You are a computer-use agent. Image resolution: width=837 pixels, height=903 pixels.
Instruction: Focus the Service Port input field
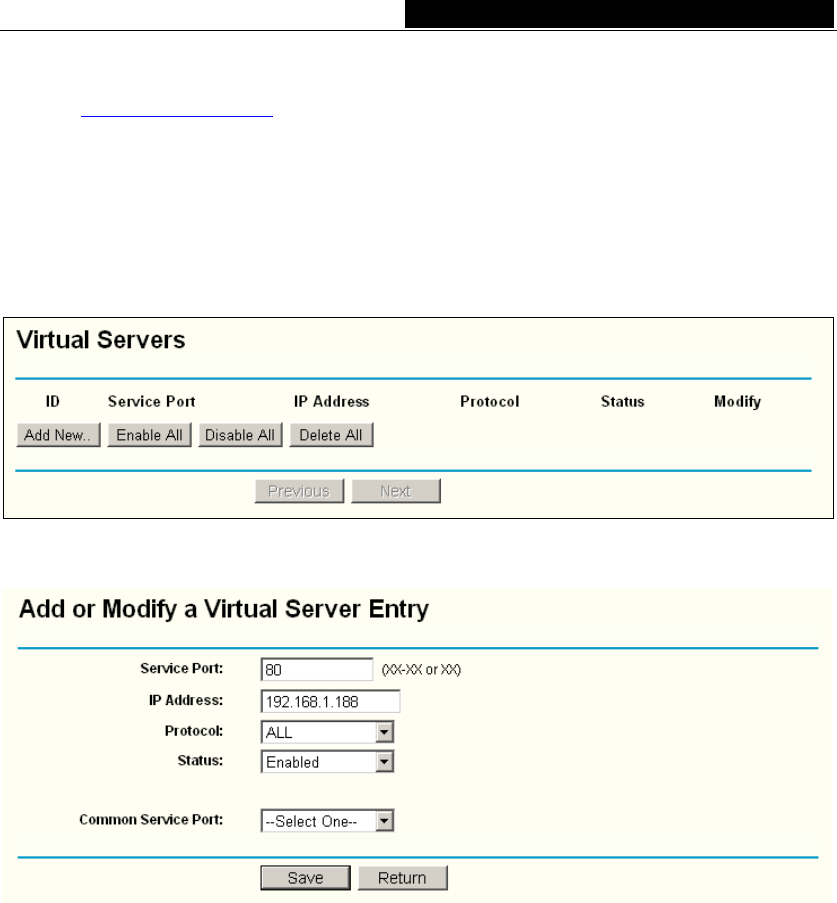317,670
